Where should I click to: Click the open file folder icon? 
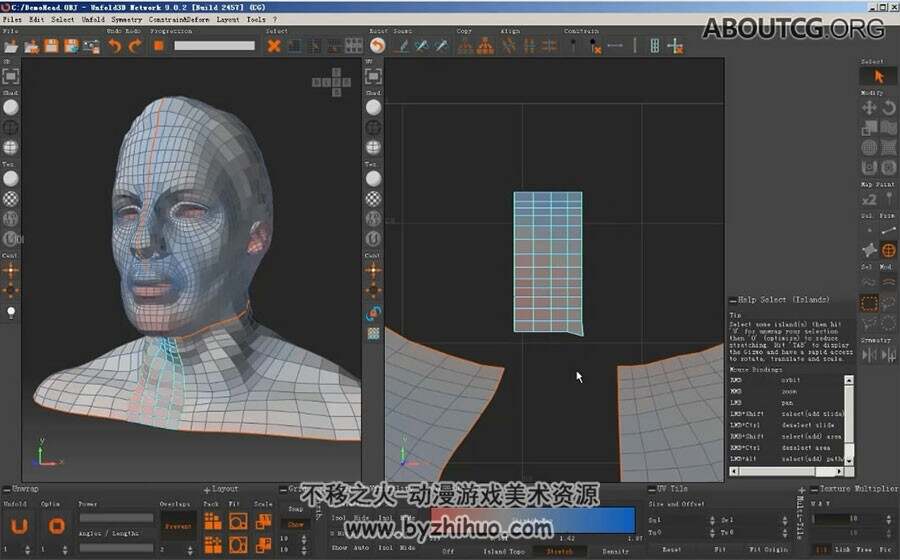click(x=11, y=46)
